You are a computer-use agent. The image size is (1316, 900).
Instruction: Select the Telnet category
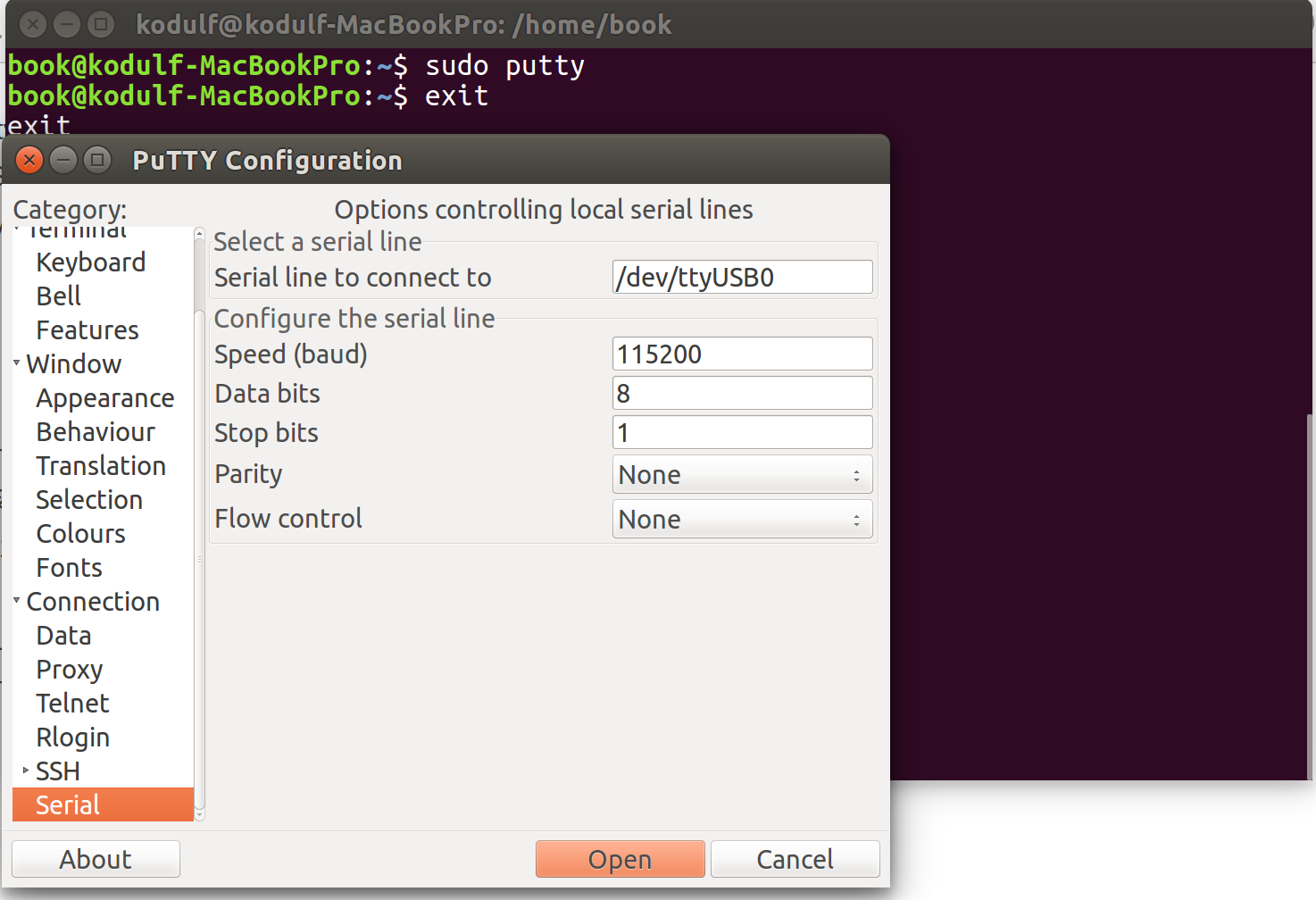pyautogui.click(x=72, y=703)
